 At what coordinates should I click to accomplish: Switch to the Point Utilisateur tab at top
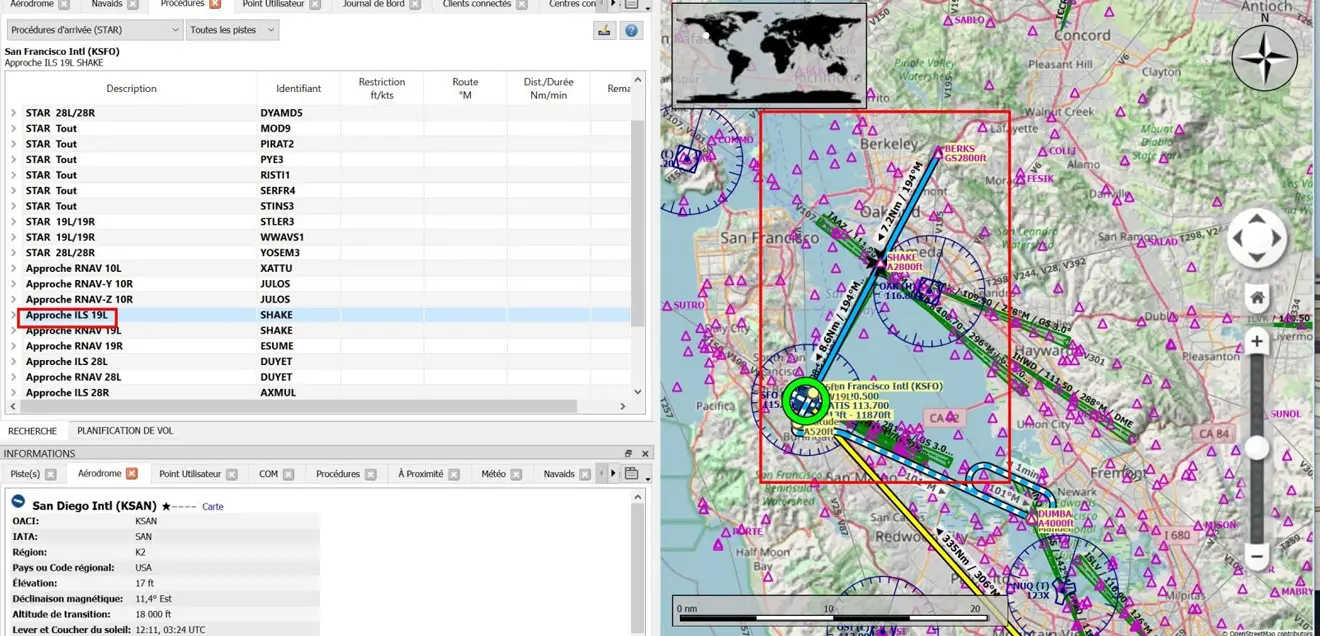point(273,4)
